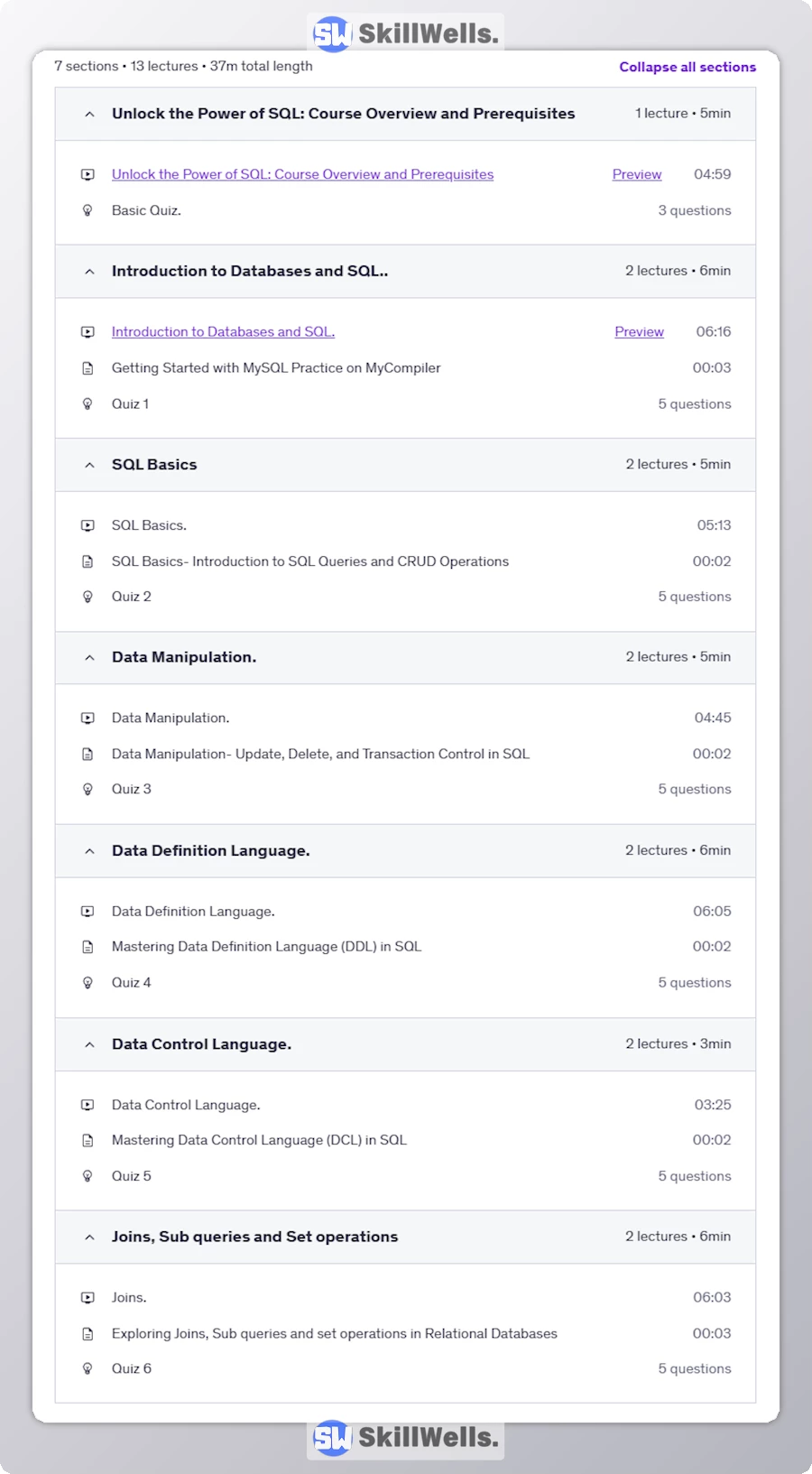Click the 06:16 duration value

click(x=714, y=331)
